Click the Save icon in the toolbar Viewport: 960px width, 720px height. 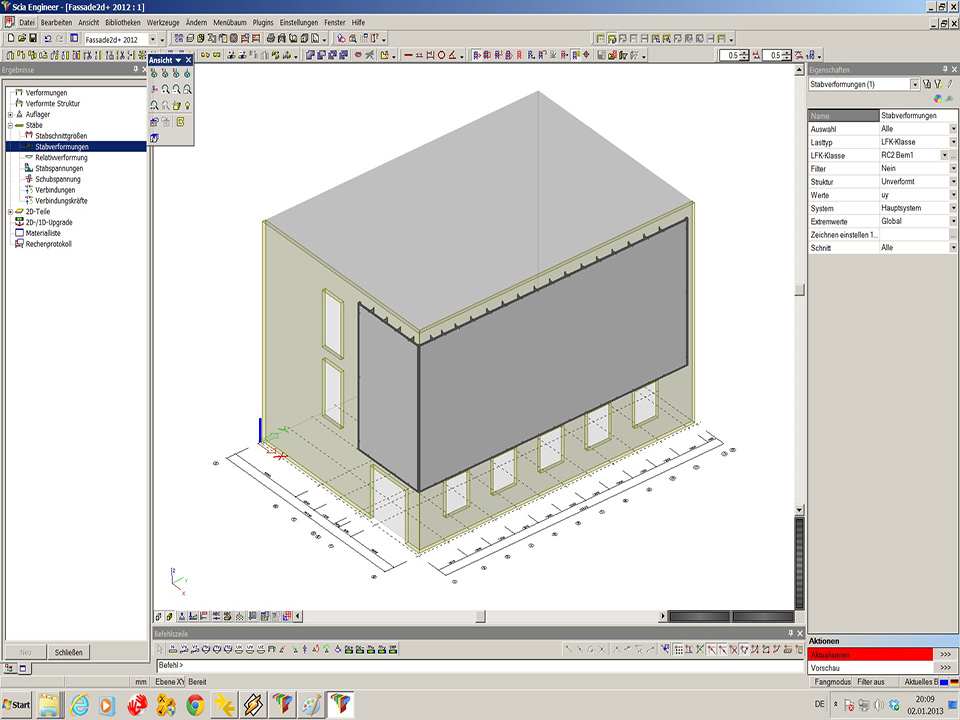(x=33, y=39)
